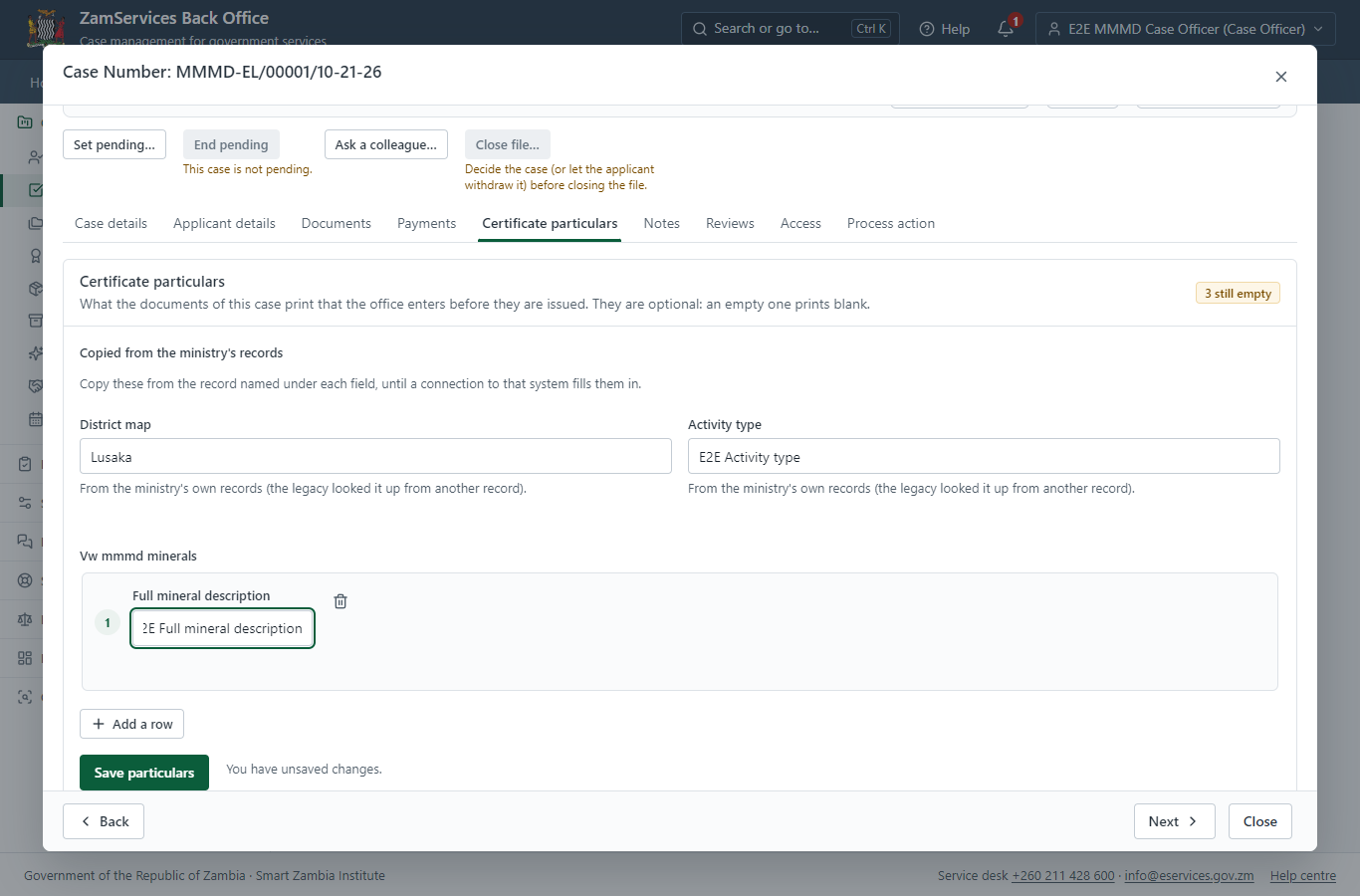Click 'Copied from the ministry's records' heading

tap(181, 352)
